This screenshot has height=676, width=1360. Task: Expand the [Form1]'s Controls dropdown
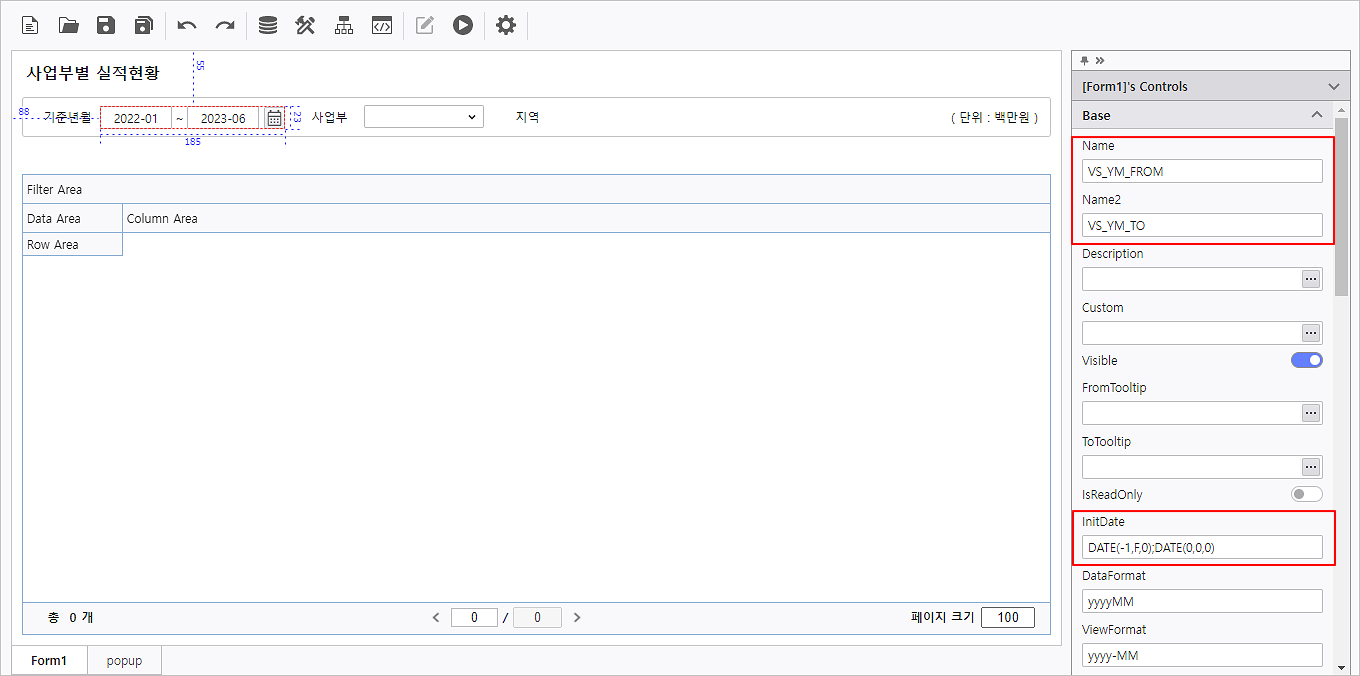[x=1332, y=87]
